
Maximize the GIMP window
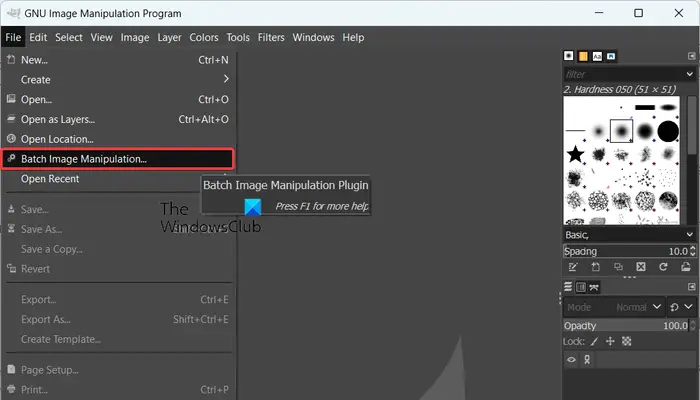[x=638, y=13]
